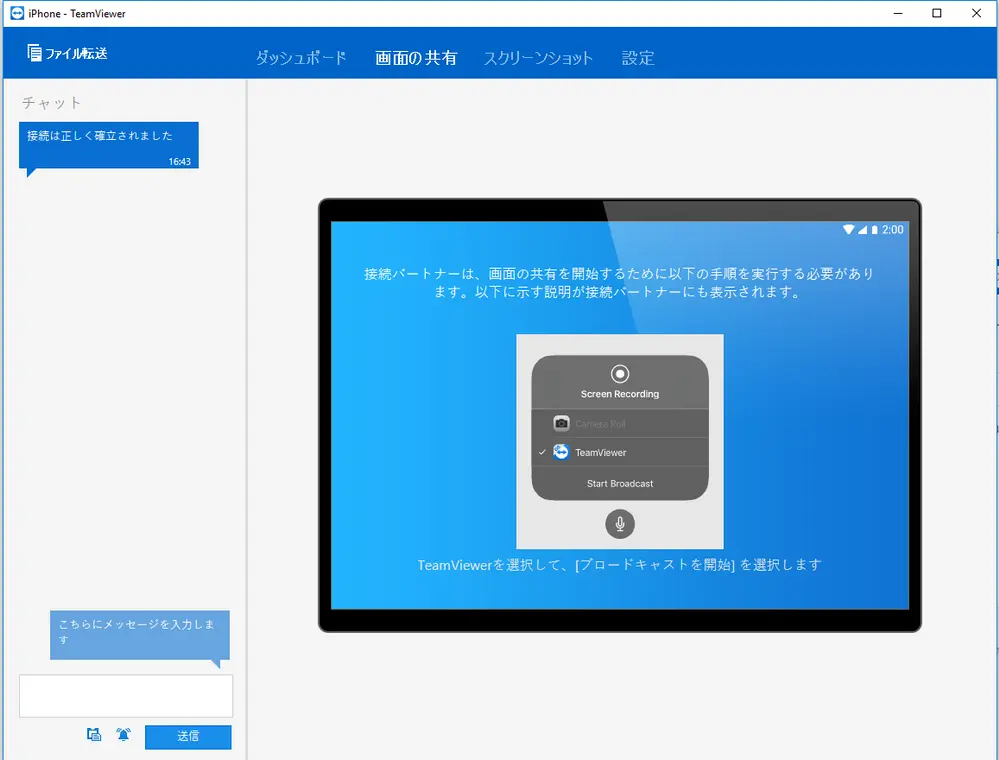The height and width of the screenshot is (760, 999).
Task: Click the 送信 send button
Action: pos(188,736)
